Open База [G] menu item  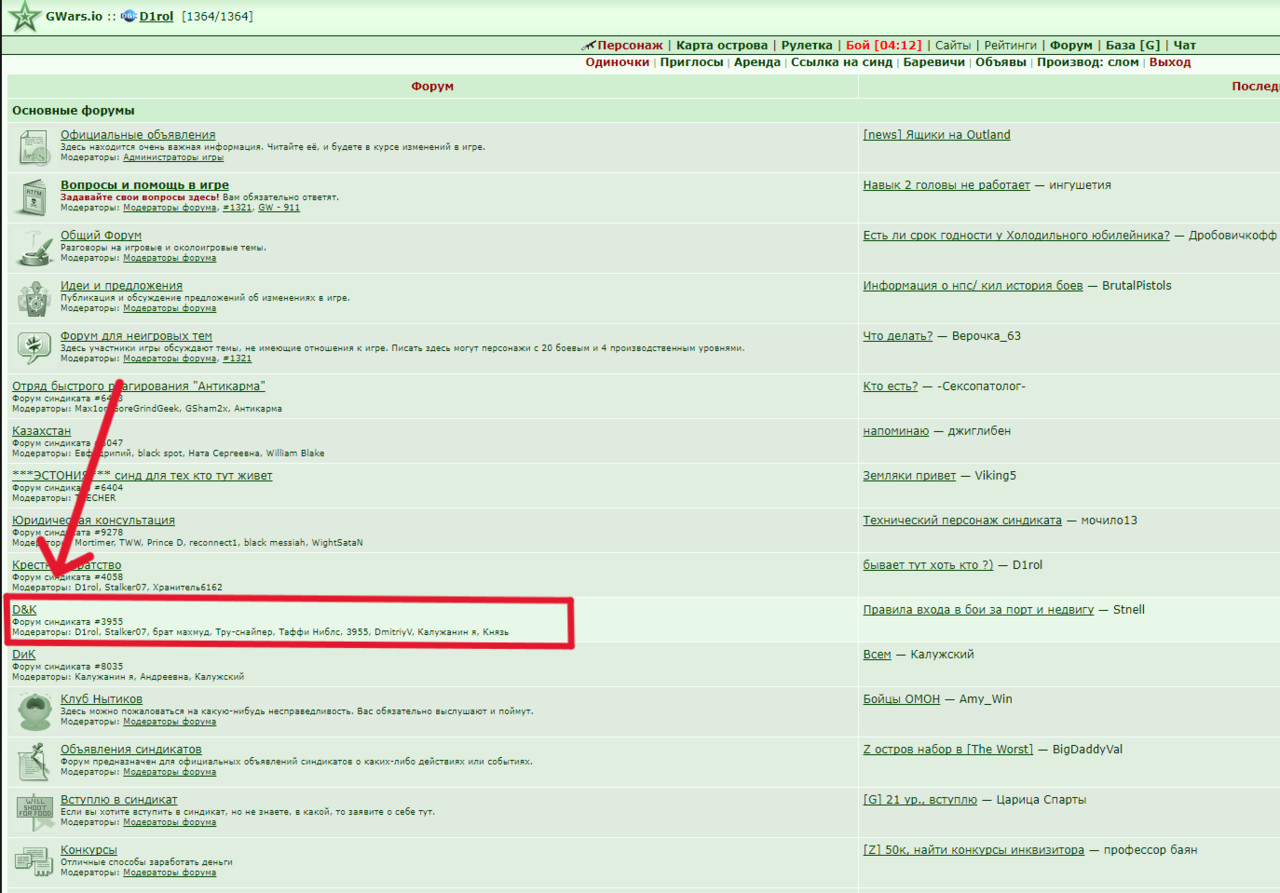tap(1133, 45)
